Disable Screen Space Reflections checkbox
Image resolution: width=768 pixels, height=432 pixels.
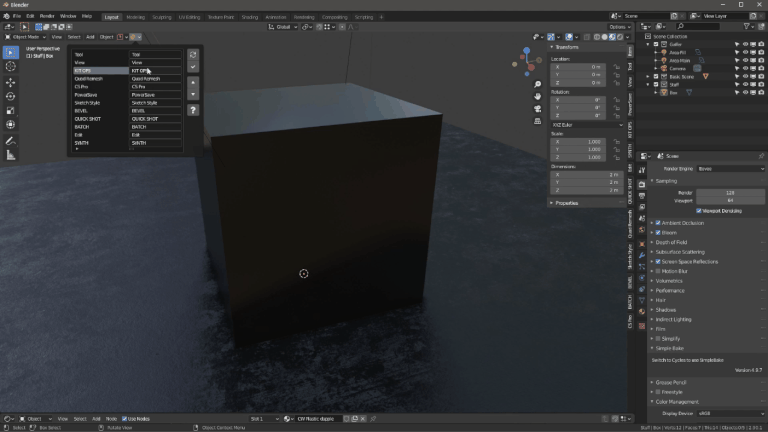click(x=658, y=262)
